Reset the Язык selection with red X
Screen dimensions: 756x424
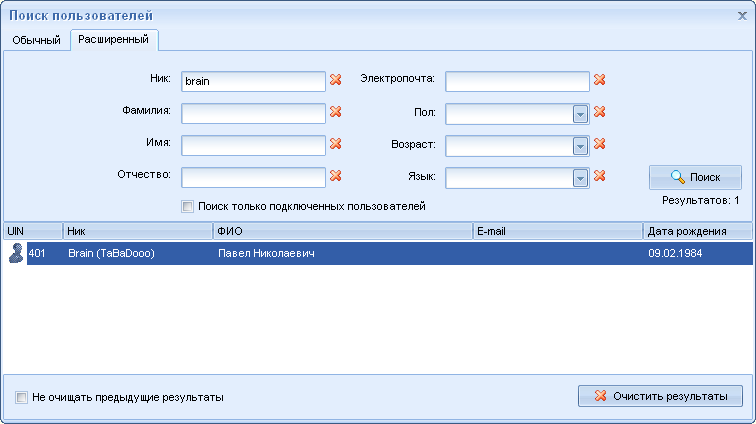click(x=600, y=177)
